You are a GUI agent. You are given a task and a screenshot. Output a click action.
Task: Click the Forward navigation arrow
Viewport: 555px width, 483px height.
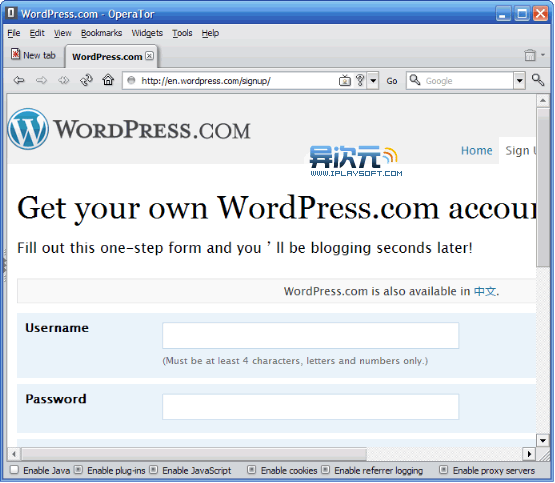click(41, 81)
